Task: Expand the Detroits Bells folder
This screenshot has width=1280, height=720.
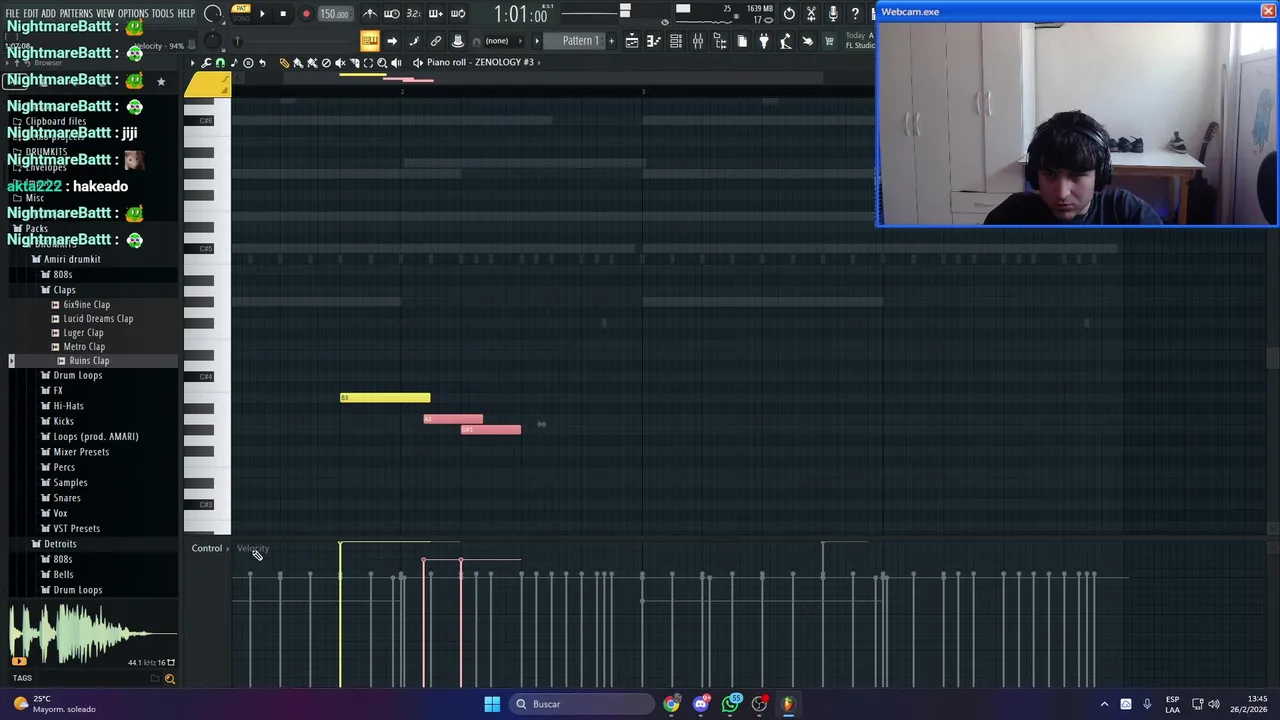Action: [63, 575]
